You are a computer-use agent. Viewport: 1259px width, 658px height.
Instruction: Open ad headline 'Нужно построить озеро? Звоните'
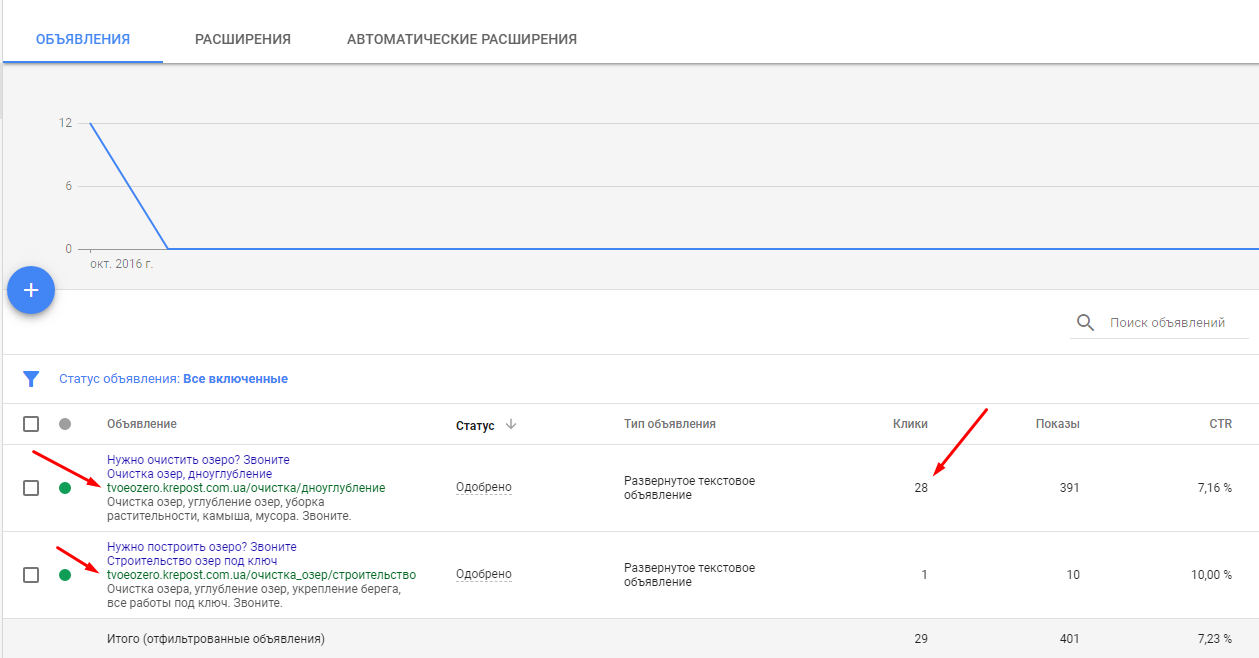point(202,547)
